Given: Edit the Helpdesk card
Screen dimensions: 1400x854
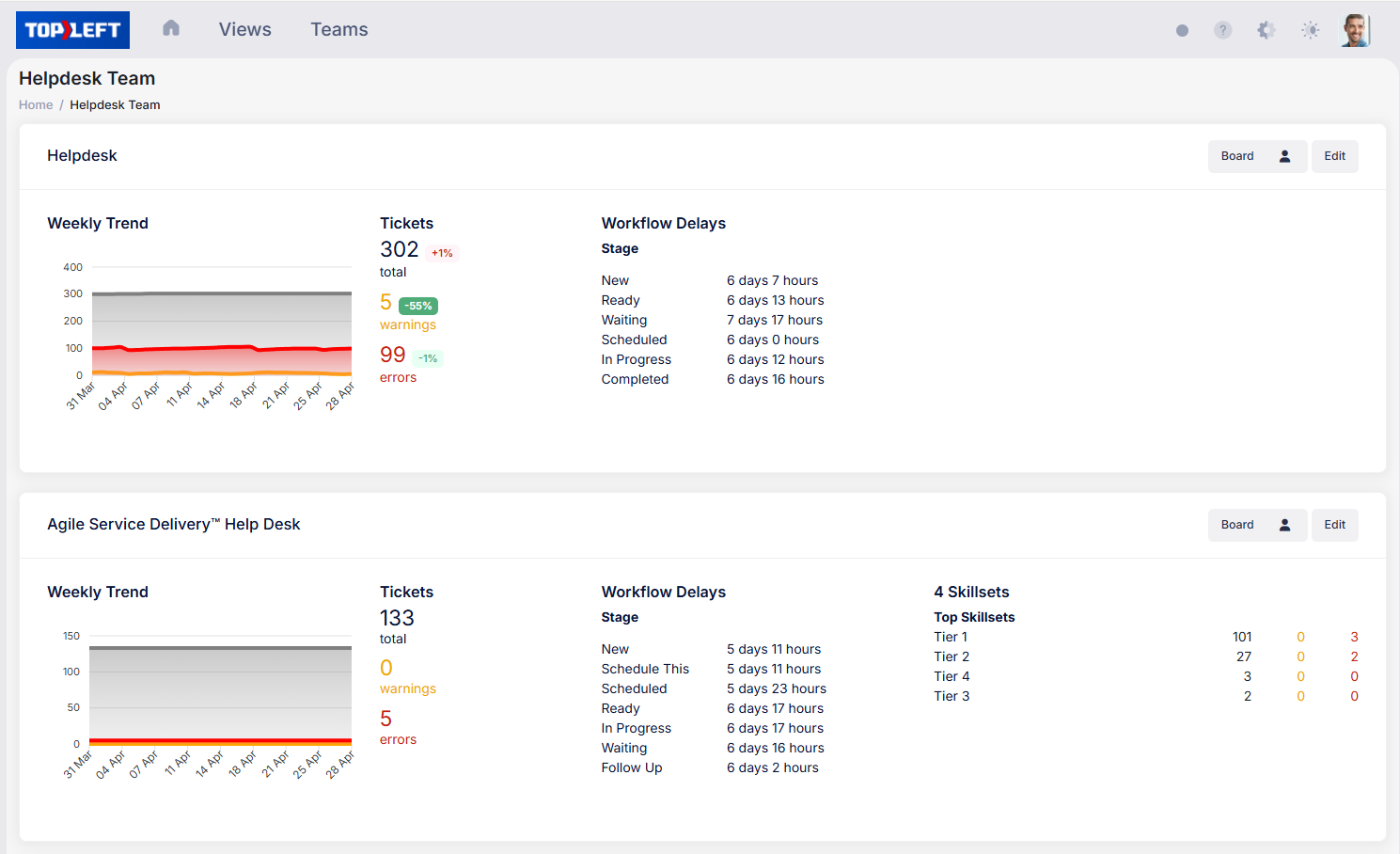Looking at the screenshot, I should (1335, 156).
